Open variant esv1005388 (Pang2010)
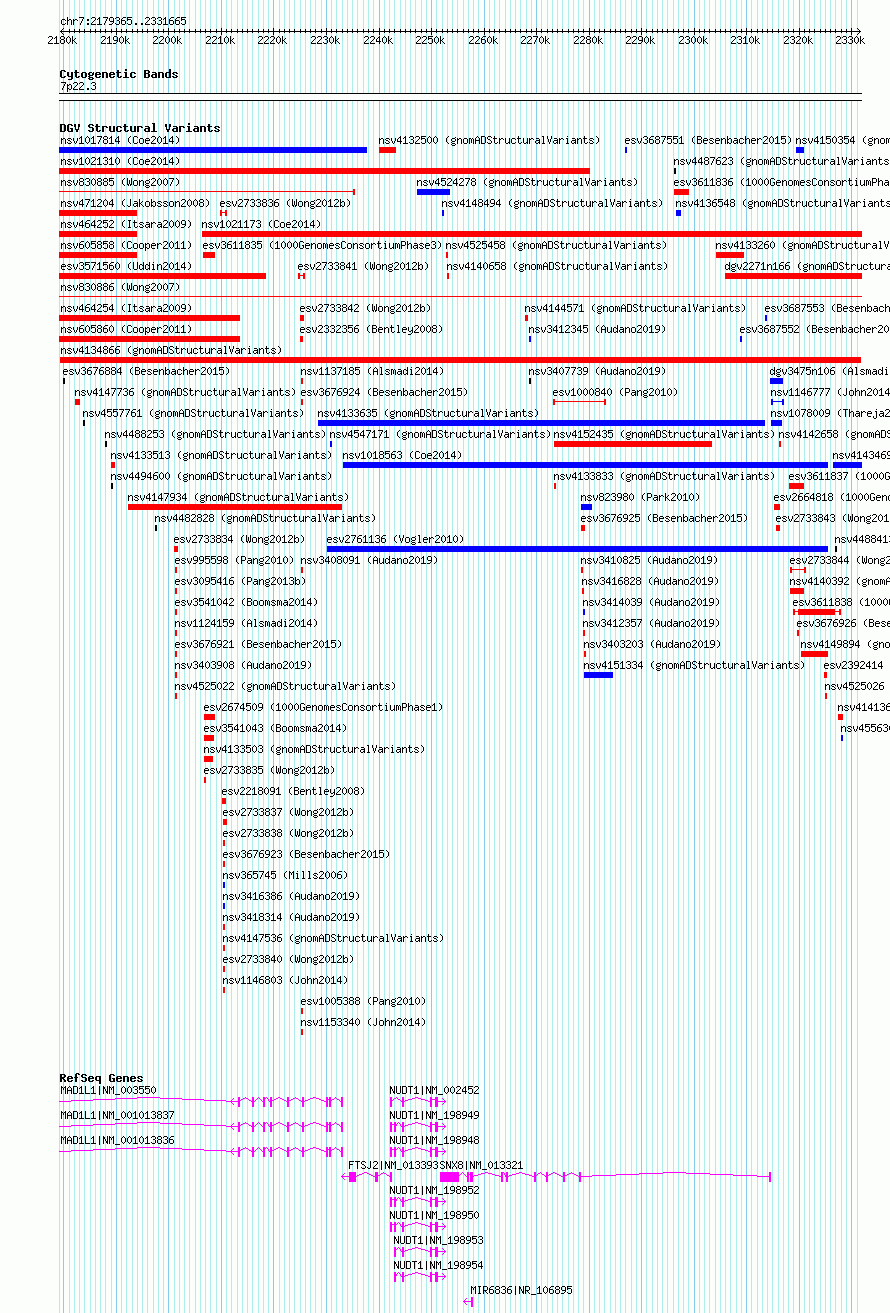 click(364, 1001)
